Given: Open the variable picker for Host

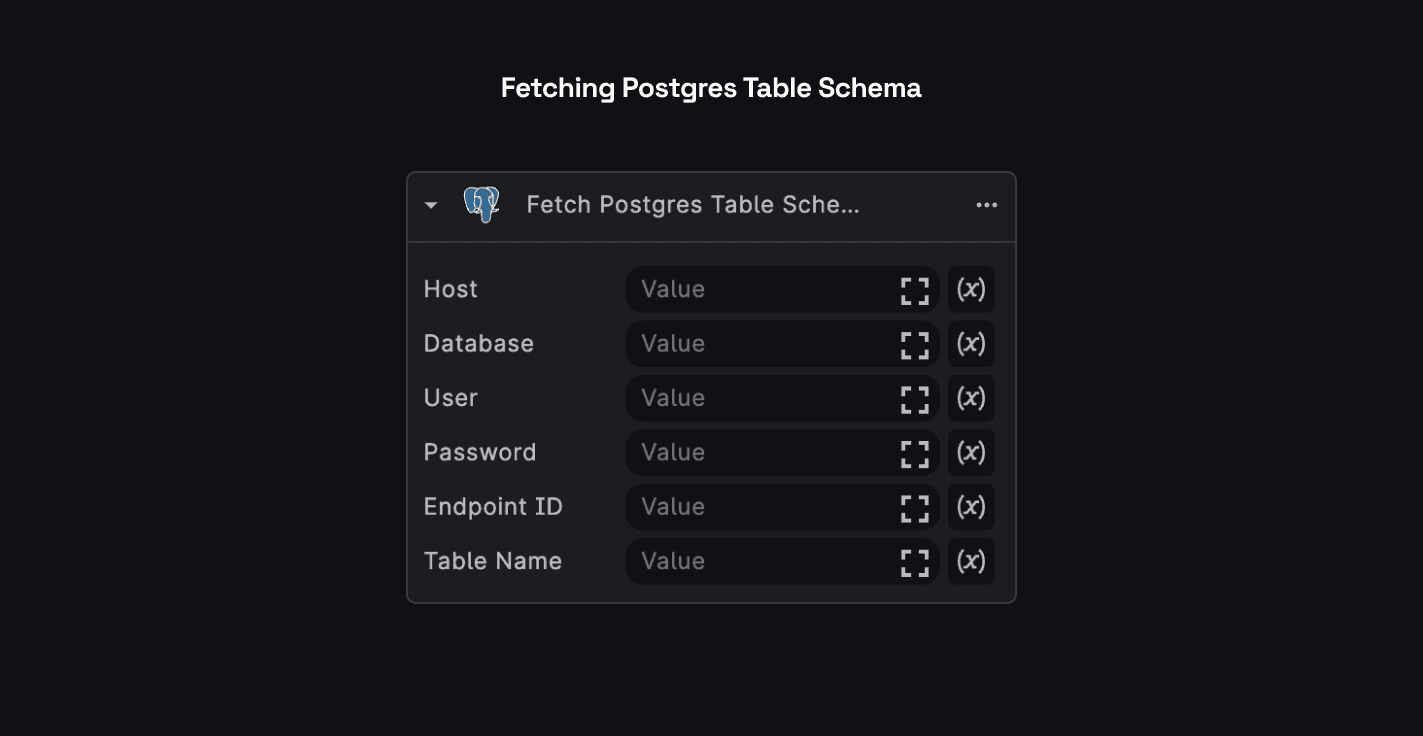Looking at the screenshot, I should 970,290.
